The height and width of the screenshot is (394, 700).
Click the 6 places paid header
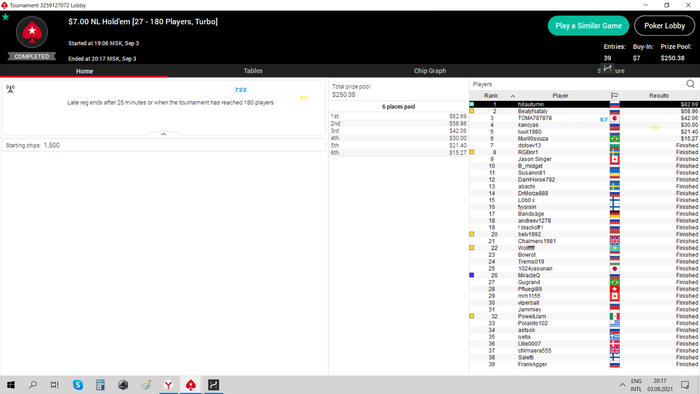[x=398, y=107]
